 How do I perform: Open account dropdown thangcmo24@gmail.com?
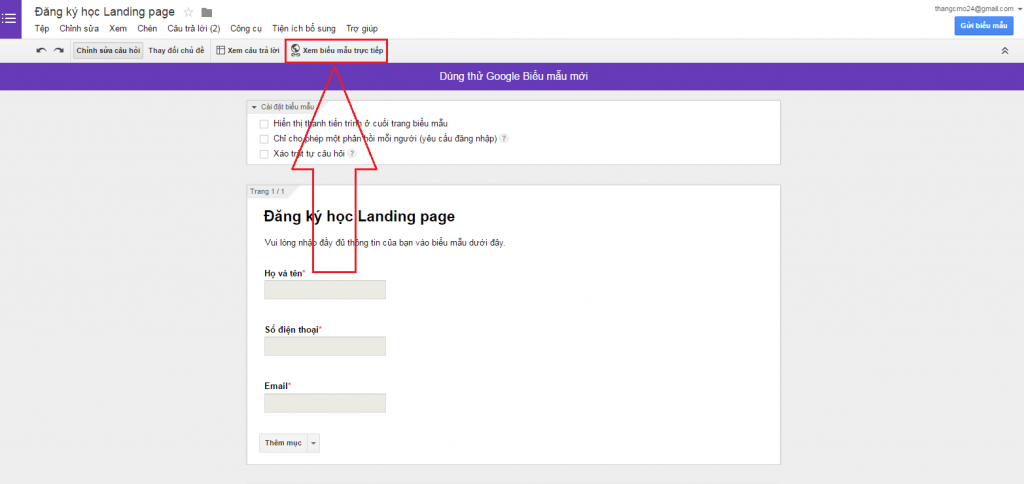point(976,8)
